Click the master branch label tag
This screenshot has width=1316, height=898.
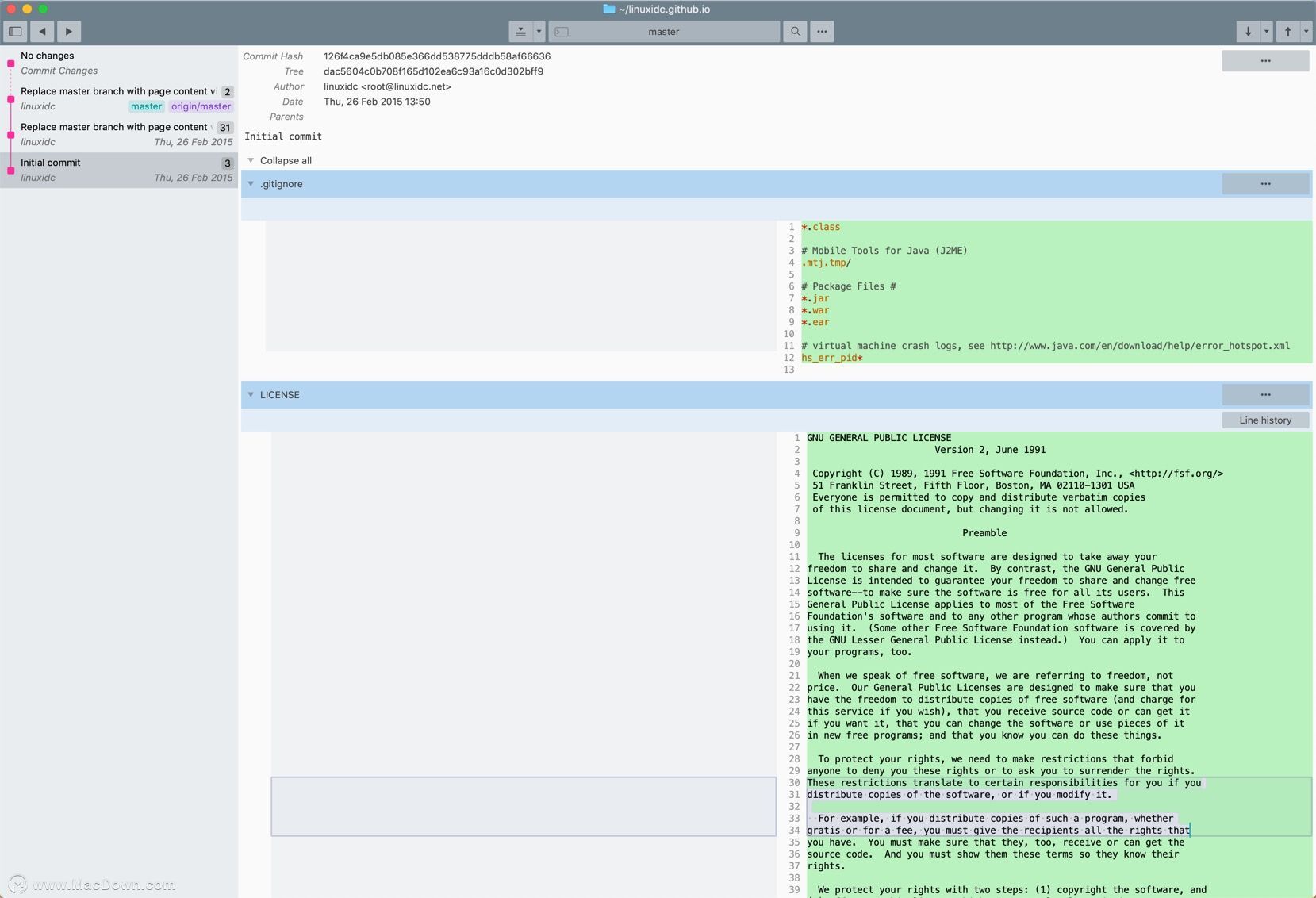(x=146, y=106)
